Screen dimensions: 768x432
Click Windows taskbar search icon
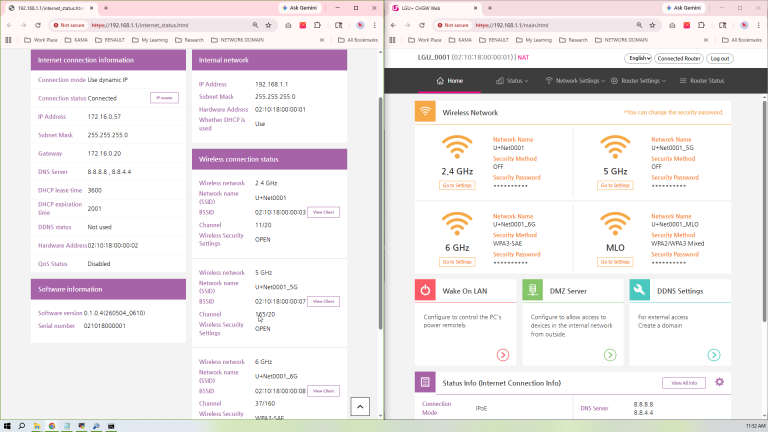[22, 426]
